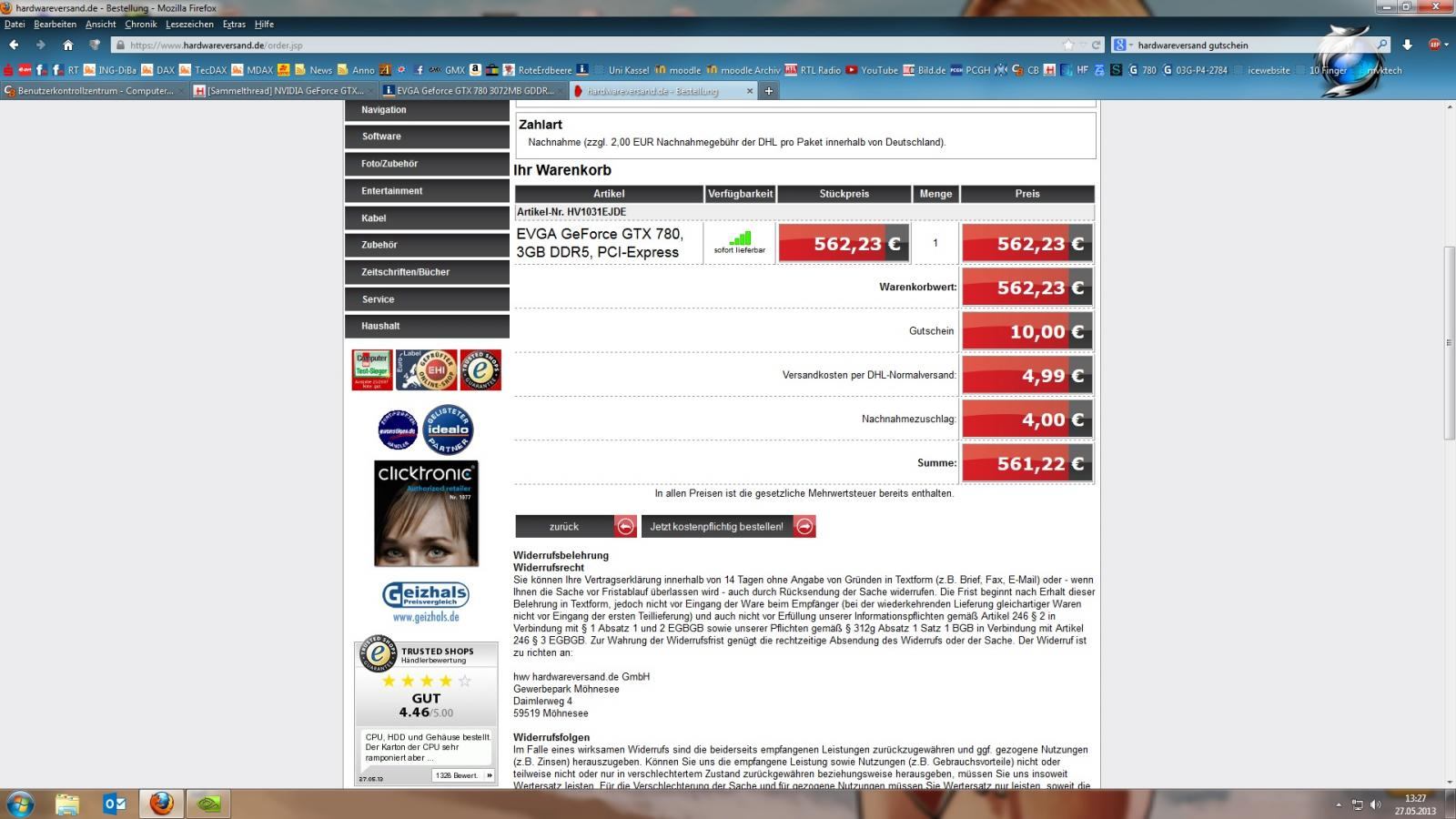
Task: Open the Amazon bookmark icon
Action: click(x=475, y=70)
